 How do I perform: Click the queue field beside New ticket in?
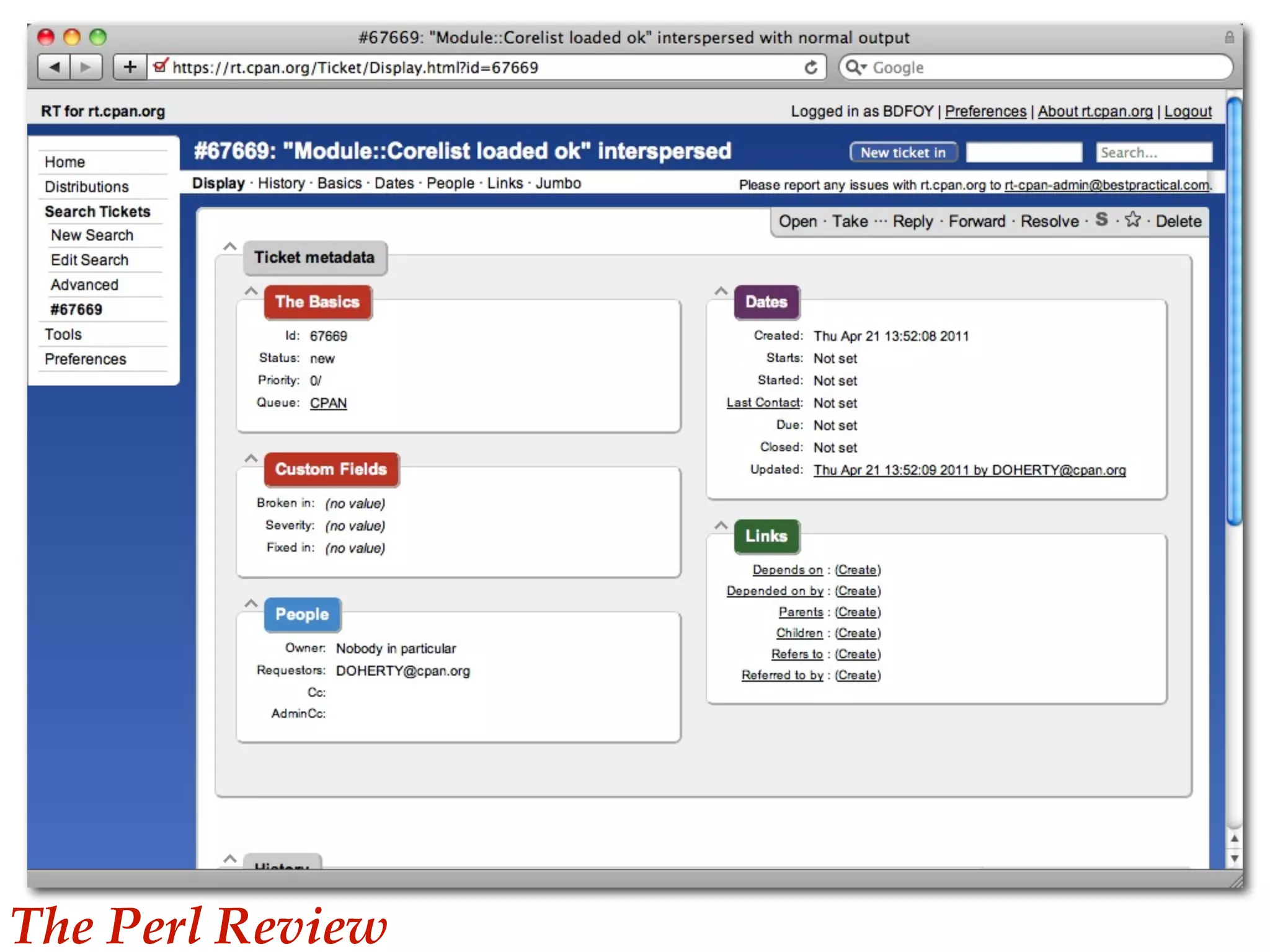(x=1024, y=152)
